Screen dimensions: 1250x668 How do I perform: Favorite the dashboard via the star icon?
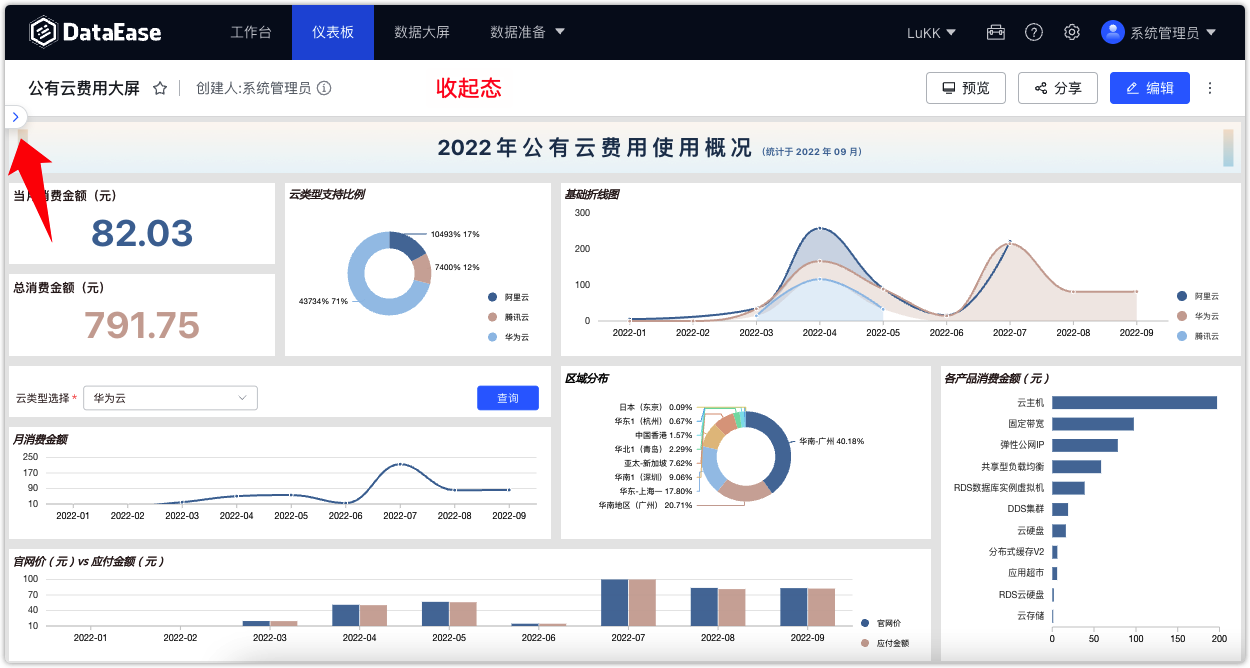coord(159,88)
